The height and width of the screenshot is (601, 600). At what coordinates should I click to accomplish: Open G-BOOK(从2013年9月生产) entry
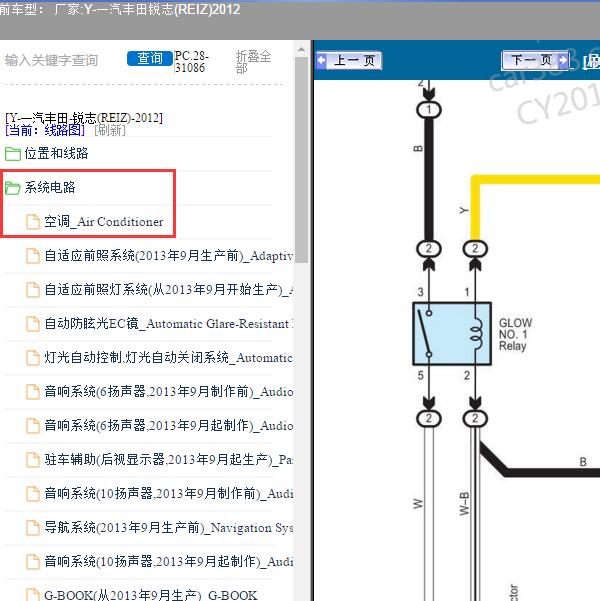pos(150,595)
